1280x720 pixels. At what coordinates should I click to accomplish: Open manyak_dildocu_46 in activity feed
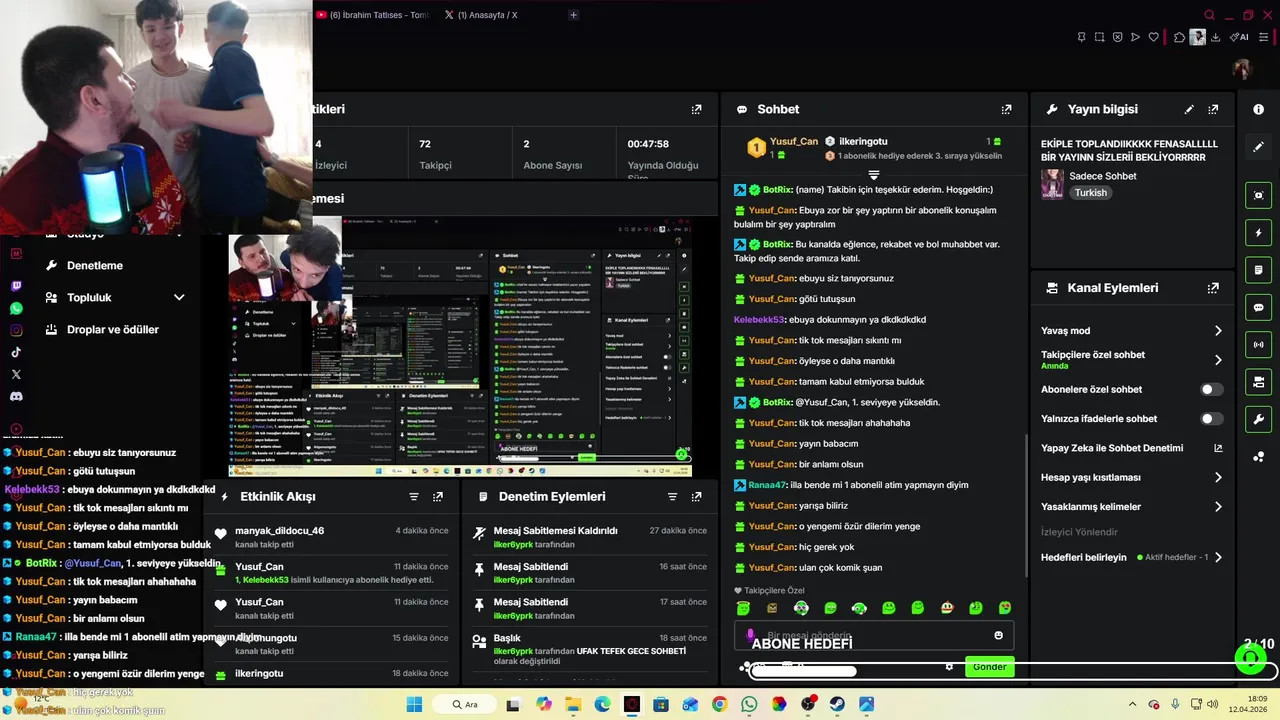click(x=279, y=531)
